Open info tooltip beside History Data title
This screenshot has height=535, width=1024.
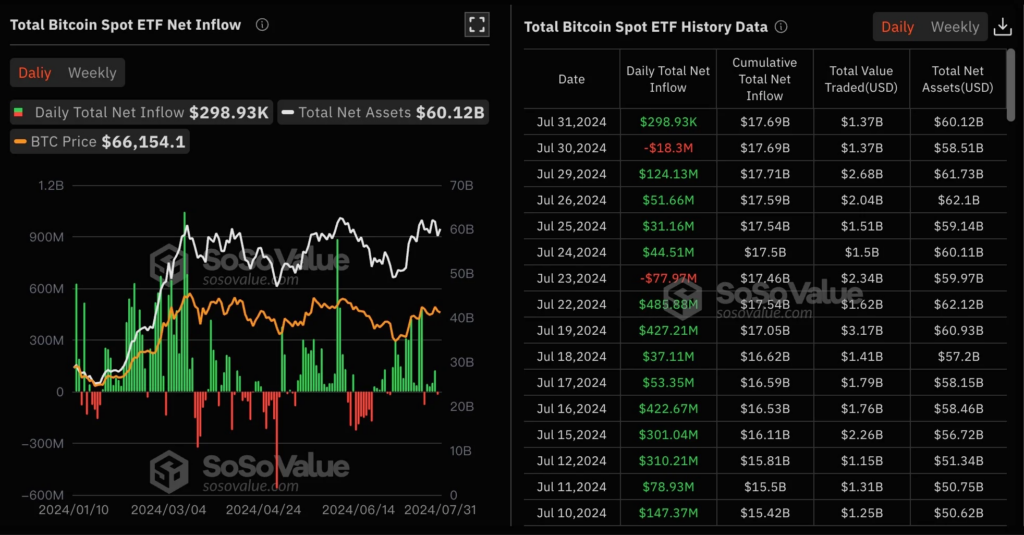[781, 27]
